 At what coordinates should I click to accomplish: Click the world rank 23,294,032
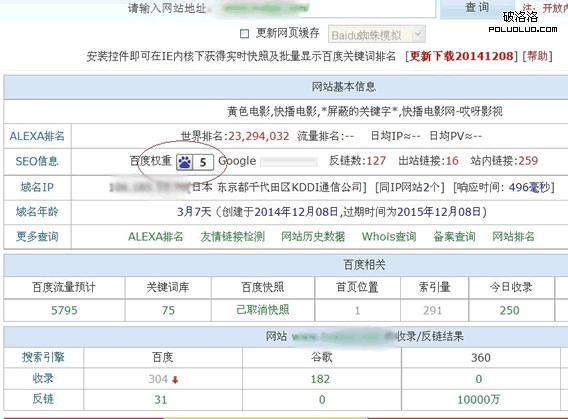(x=259, y=136)
